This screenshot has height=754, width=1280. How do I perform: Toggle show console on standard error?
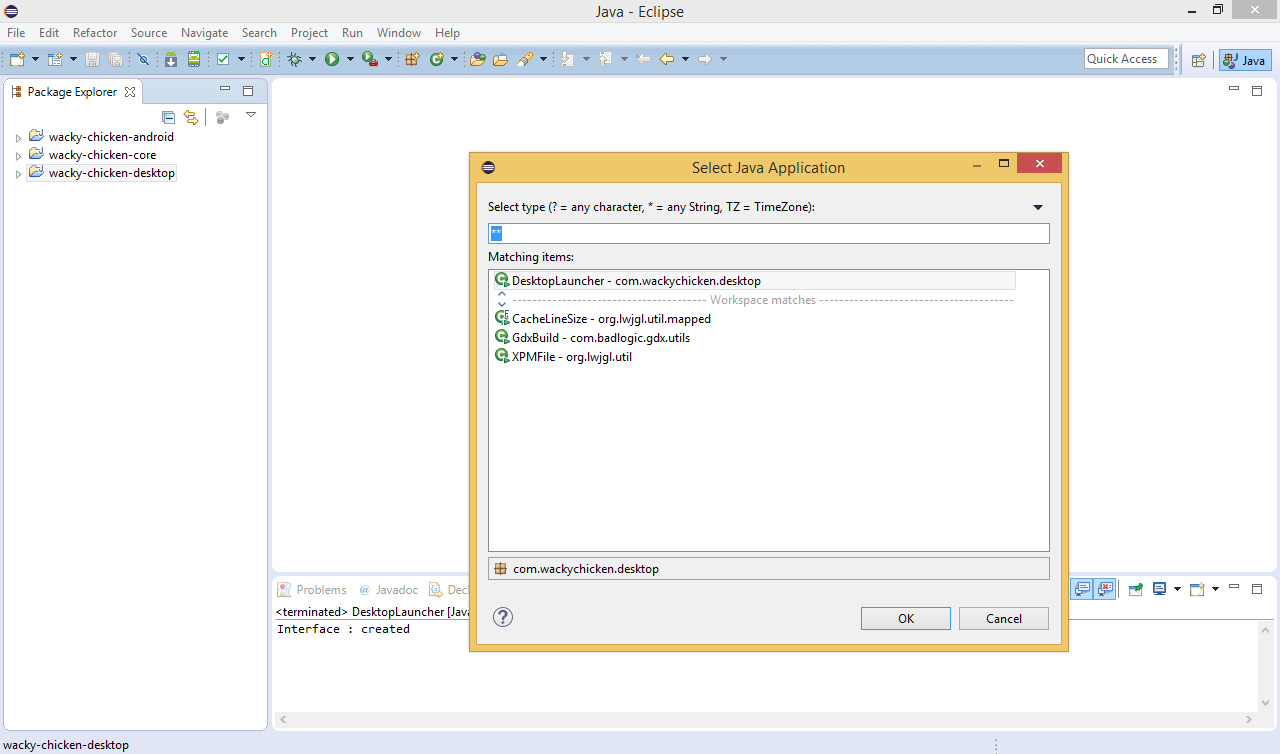(x=1105, y=589)
